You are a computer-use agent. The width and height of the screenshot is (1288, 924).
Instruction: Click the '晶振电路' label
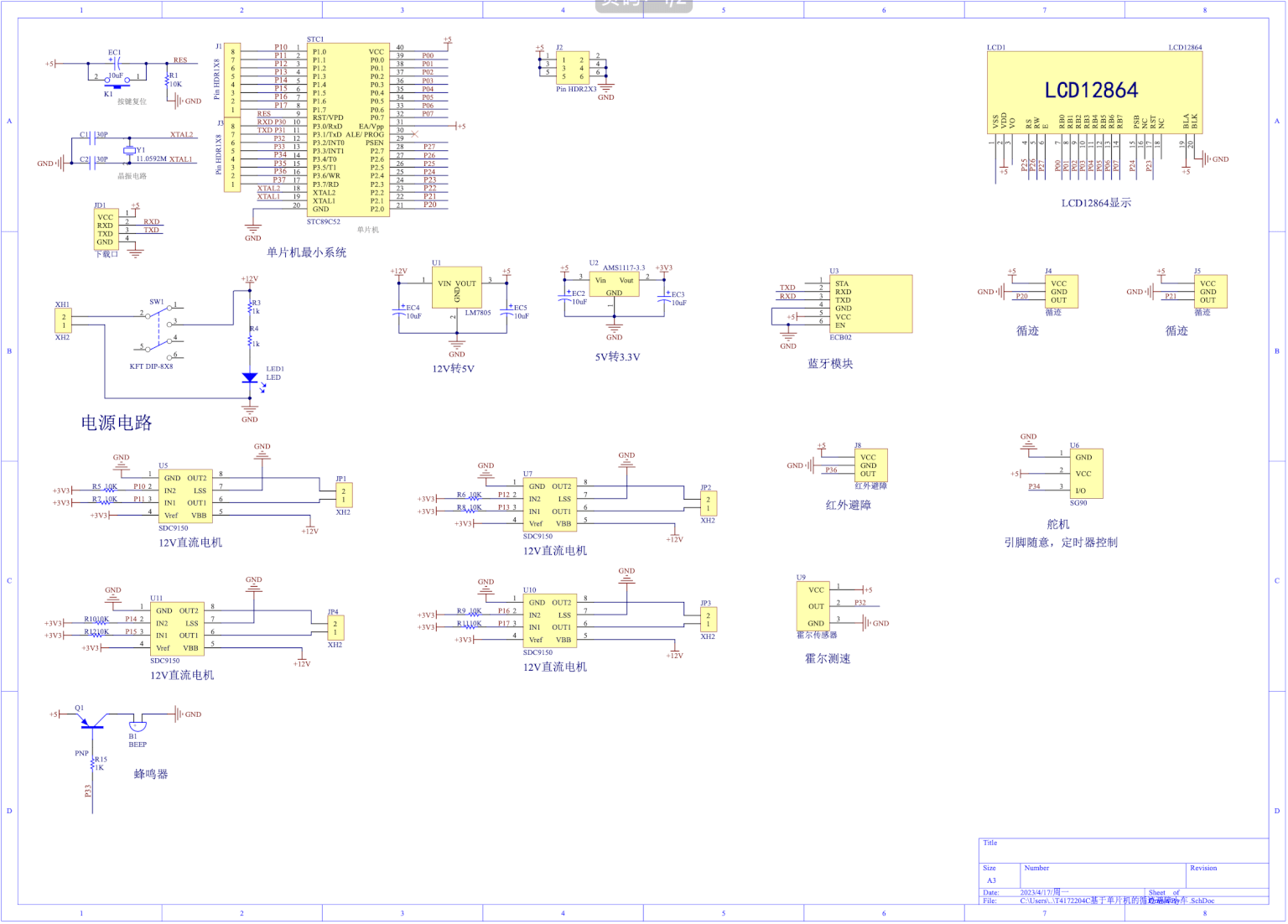(132, 176)
